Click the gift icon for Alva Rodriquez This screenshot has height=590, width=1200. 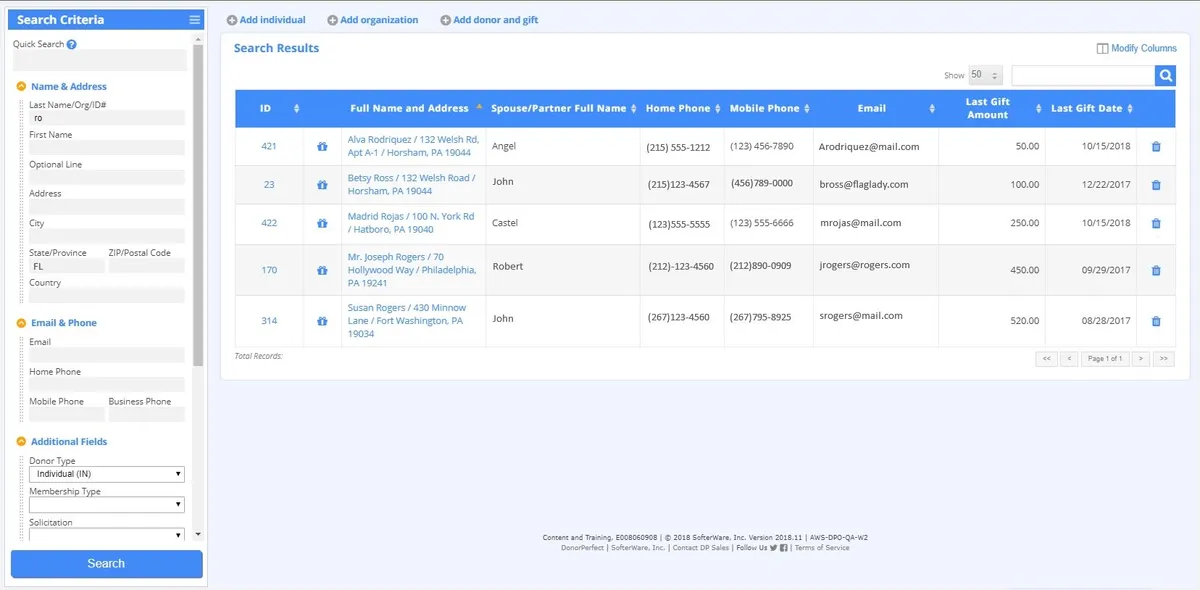[x=322, y=147]
